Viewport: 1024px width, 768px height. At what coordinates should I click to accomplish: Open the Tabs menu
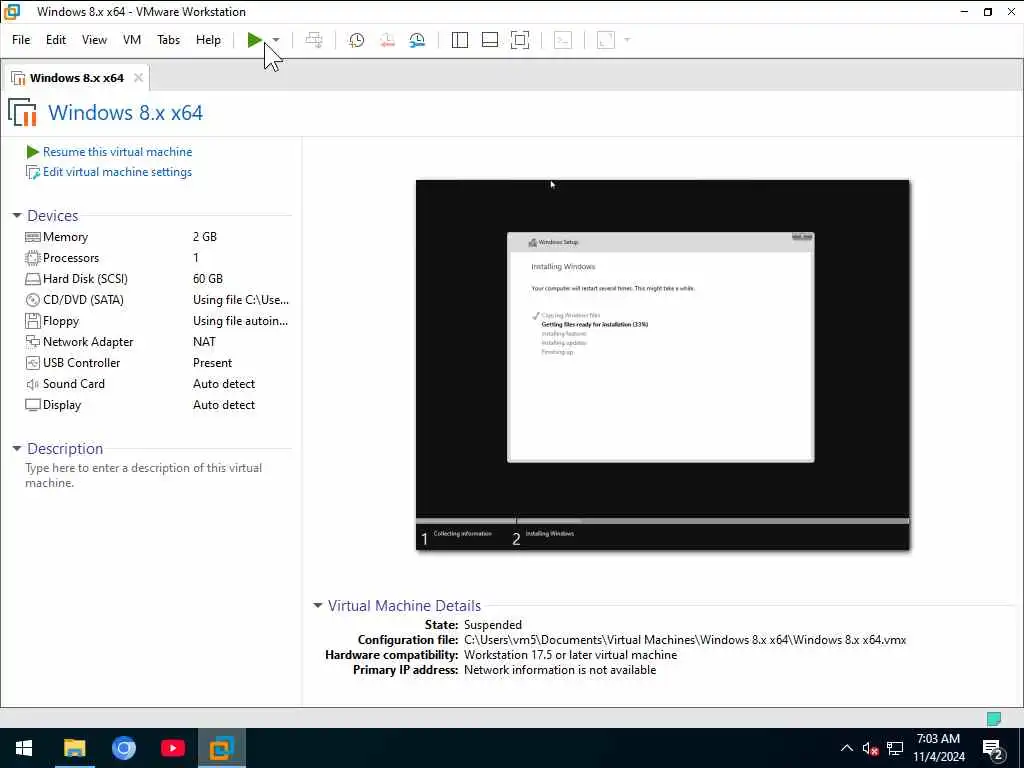click(168, 40)
